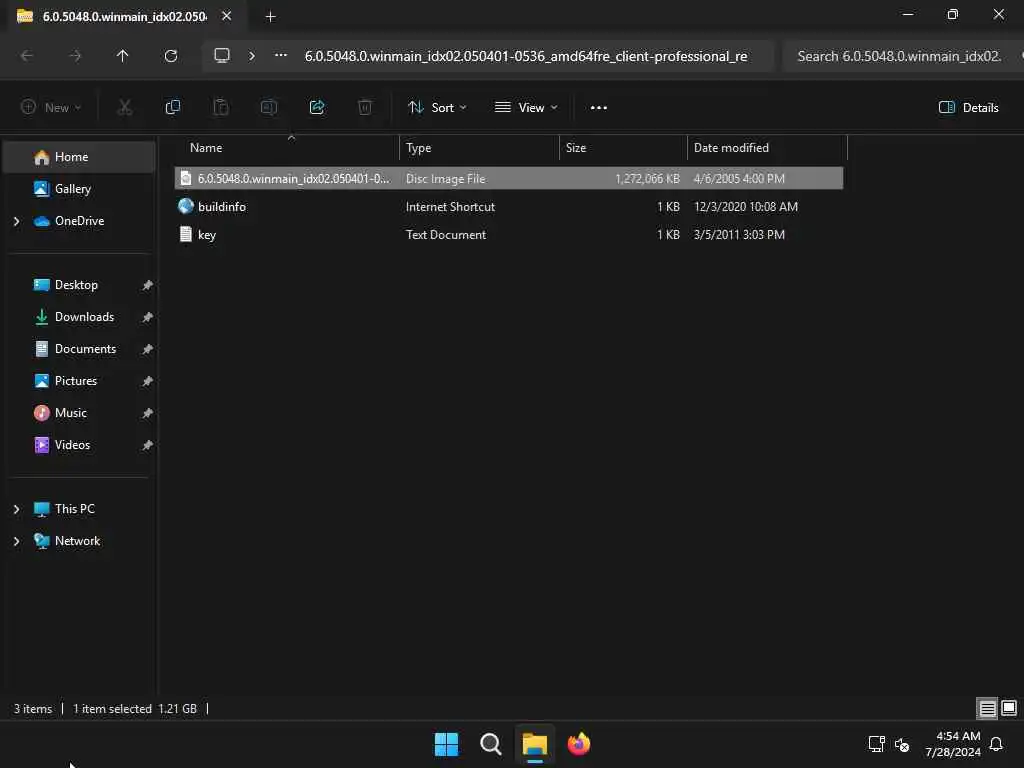Launch Firefox from the taskbar

coord(579,744)
